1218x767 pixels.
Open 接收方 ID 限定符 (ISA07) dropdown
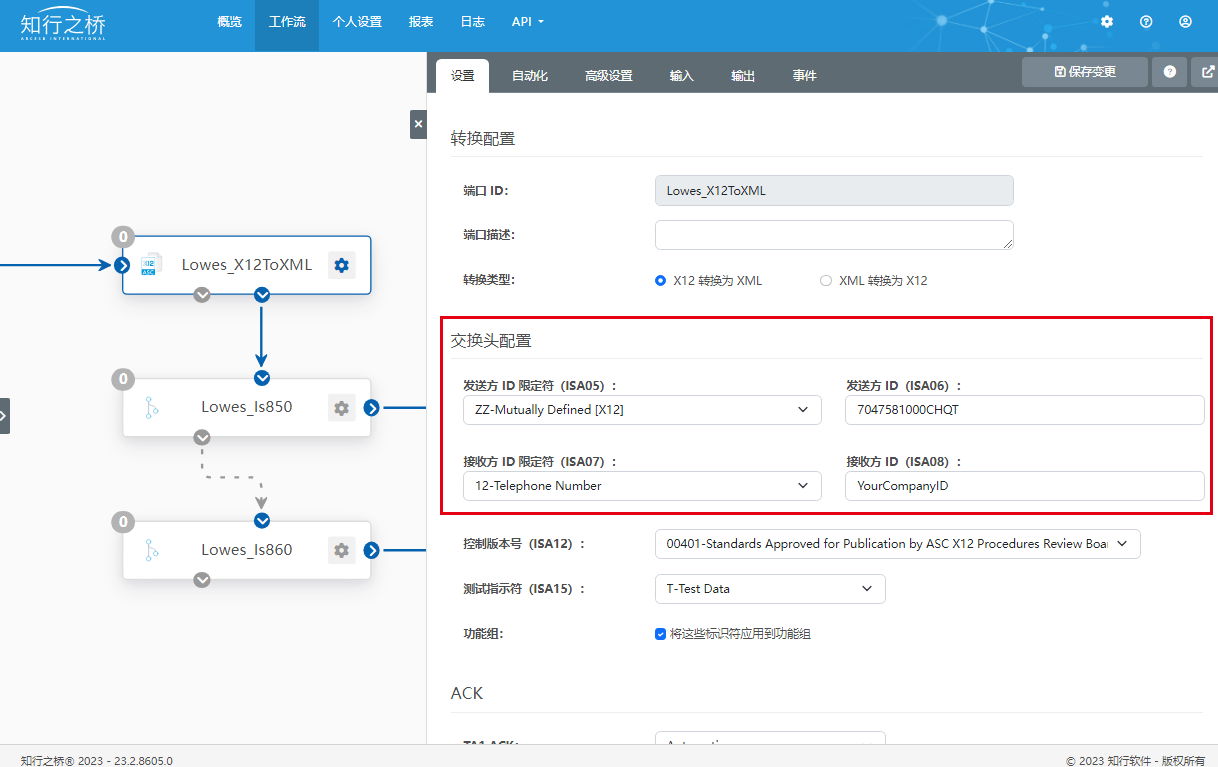pos(641,486)
